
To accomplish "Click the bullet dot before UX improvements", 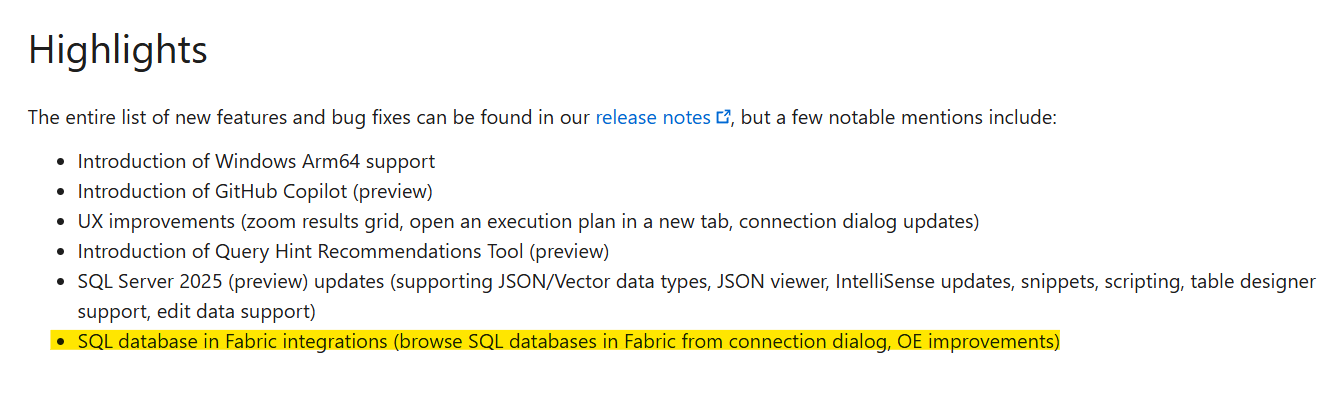I will click(61, 222).
